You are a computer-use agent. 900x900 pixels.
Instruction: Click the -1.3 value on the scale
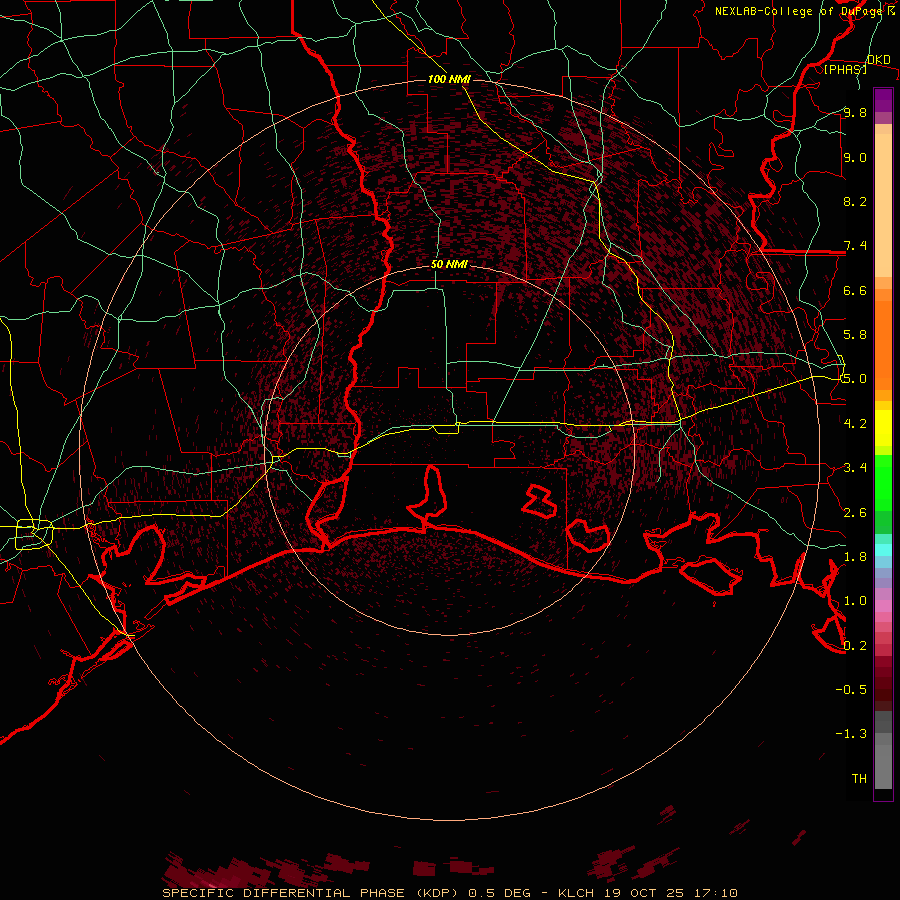(851, 734)
